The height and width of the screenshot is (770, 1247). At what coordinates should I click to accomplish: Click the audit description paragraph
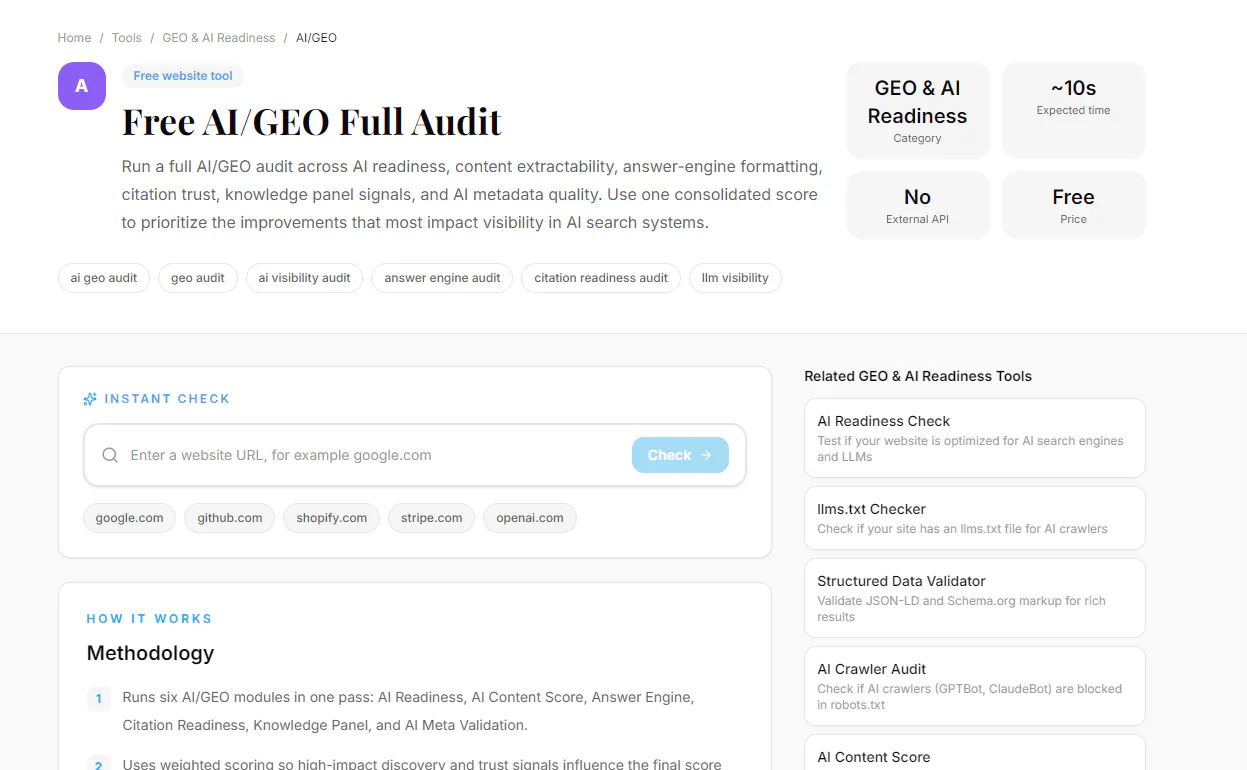[472, 194]
